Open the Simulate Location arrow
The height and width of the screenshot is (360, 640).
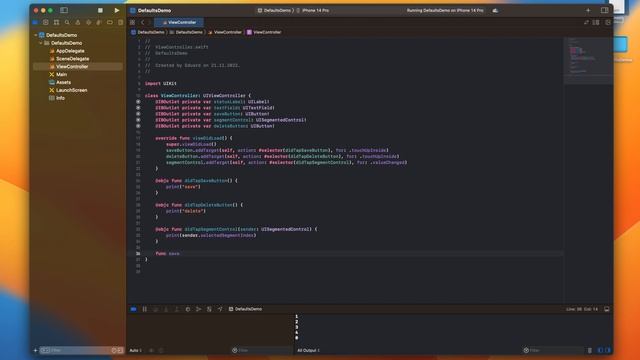coord(220,309)
